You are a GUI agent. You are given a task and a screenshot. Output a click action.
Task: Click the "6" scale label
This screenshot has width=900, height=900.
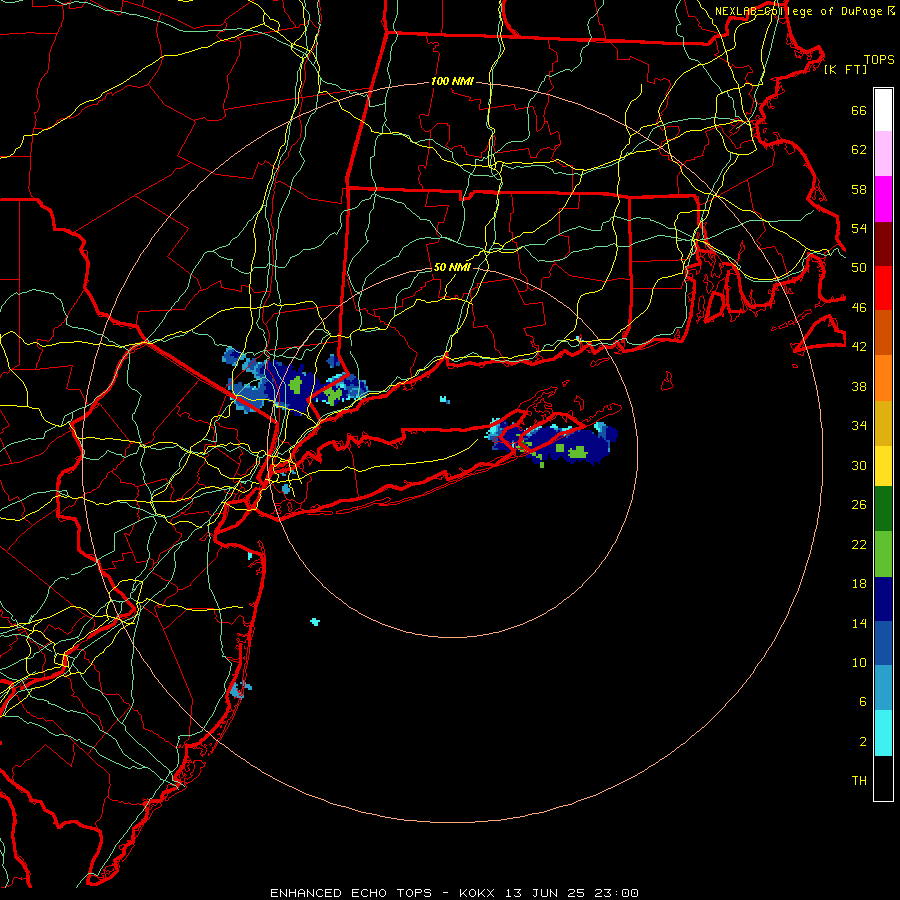tap(863, 702)
